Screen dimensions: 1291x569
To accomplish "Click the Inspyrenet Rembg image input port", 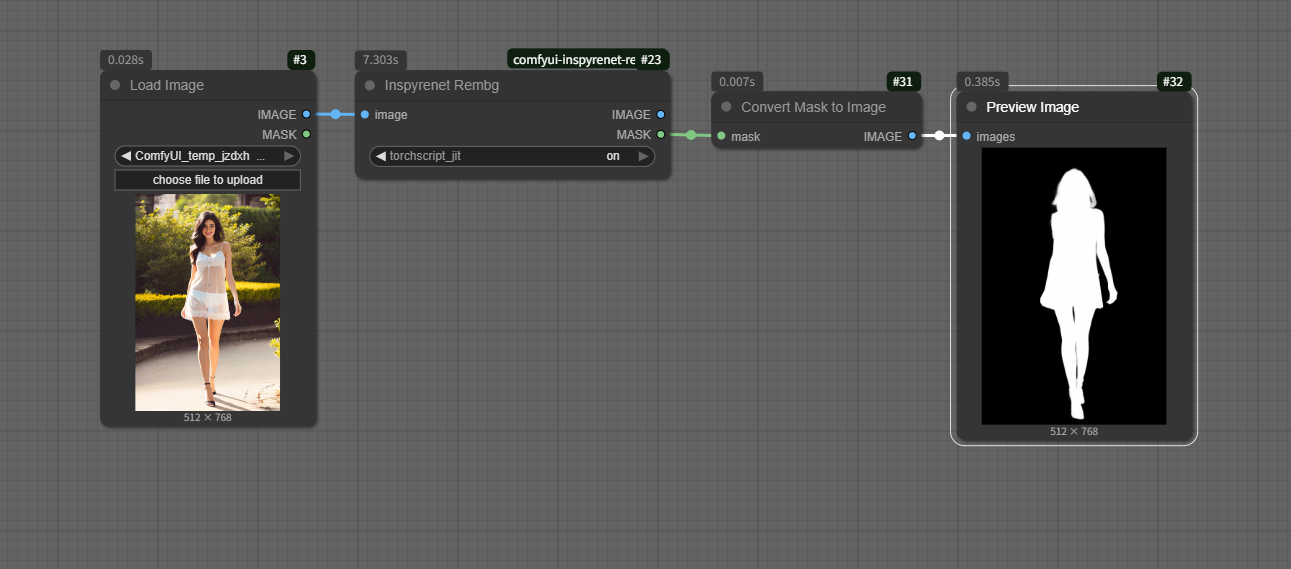I will (365, 115).
